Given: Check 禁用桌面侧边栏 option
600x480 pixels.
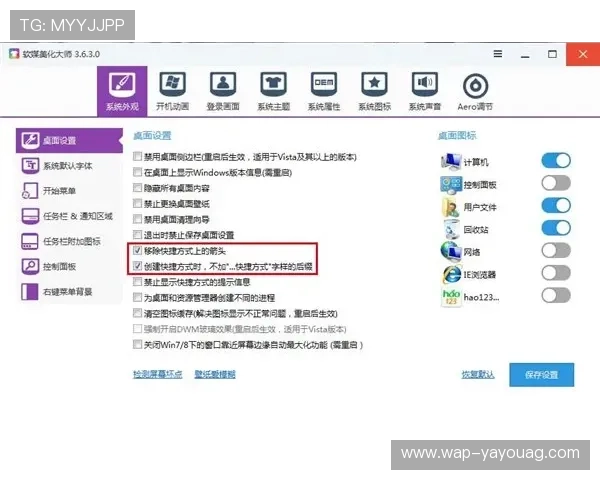Looking at the screenshot, I should pyautogui.click(x=137, y=156).
